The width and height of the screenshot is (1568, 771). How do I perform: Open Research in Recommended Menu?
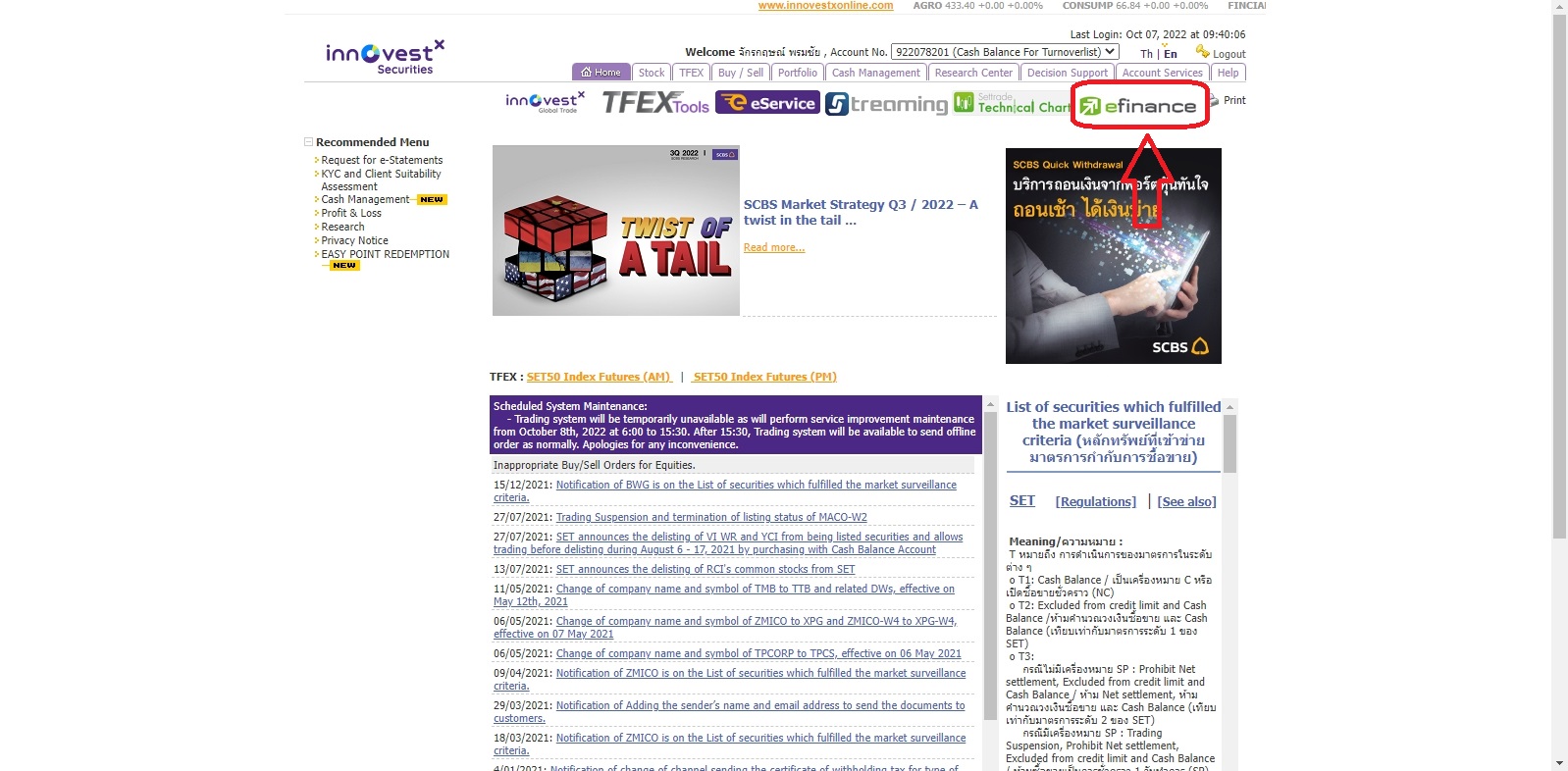(x=342, y=227)
